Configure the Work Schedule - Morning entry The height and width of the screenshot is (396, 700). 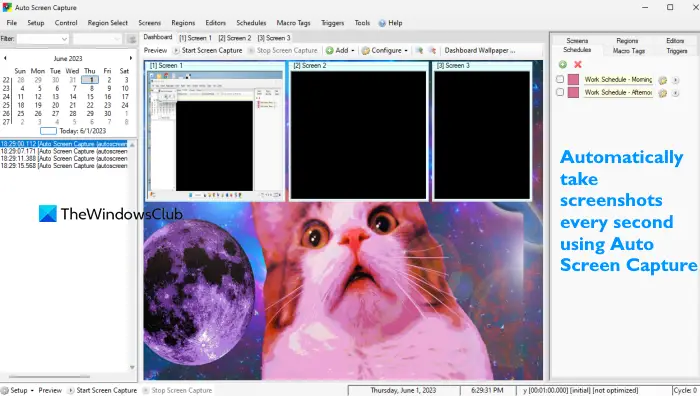pyautogui.click(x=662, y=80)
